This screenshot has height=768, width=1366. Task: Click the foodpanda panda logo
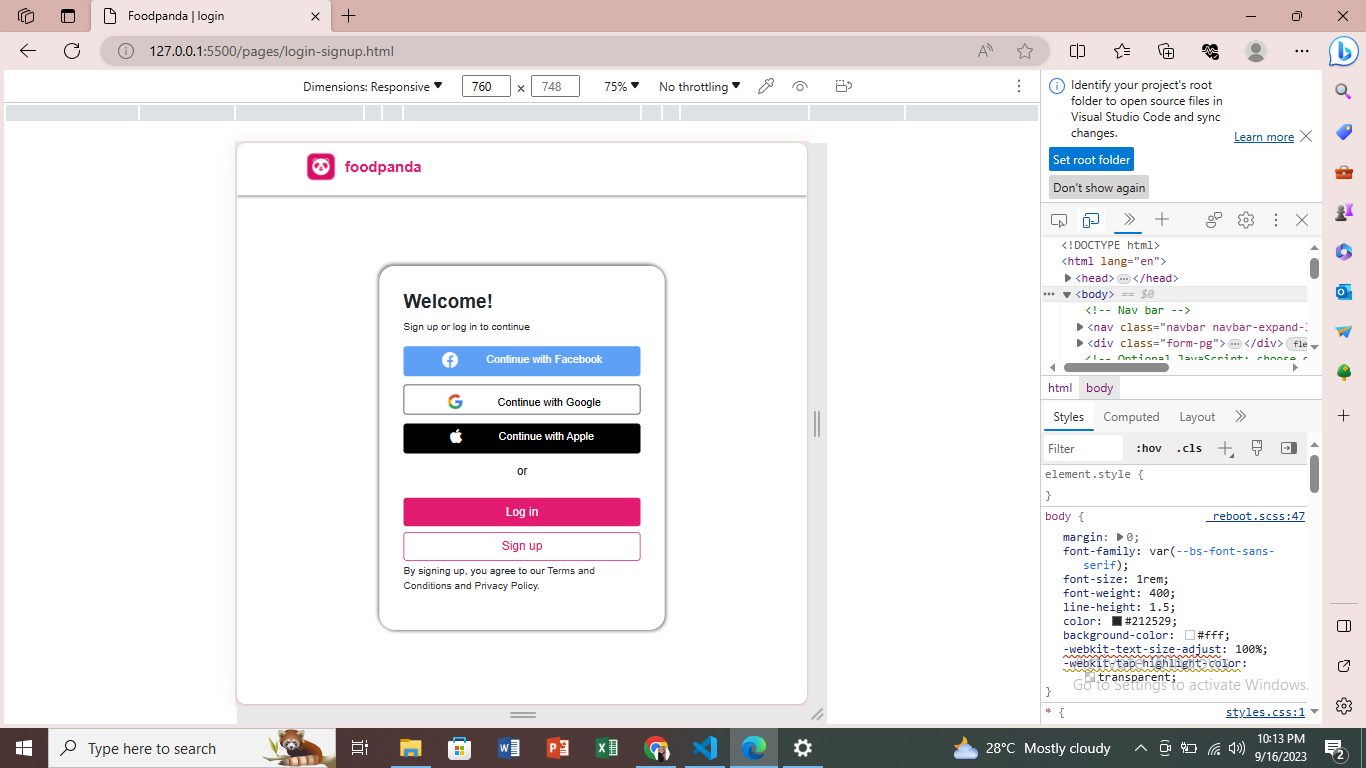(320, 166)
